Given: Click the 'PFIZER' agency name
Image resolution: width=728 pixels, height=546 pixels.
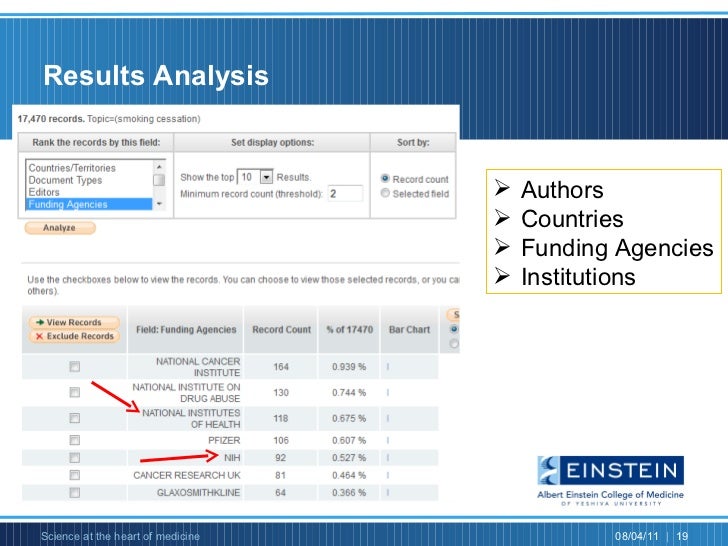Looking at the screenshot, I should (x=224, y=440).
